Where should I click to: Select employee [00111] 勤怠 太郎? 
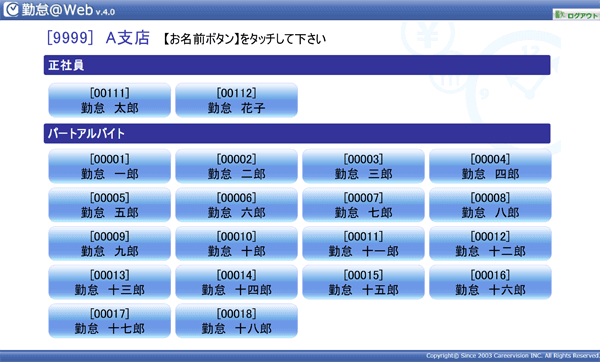coord(109,100)
